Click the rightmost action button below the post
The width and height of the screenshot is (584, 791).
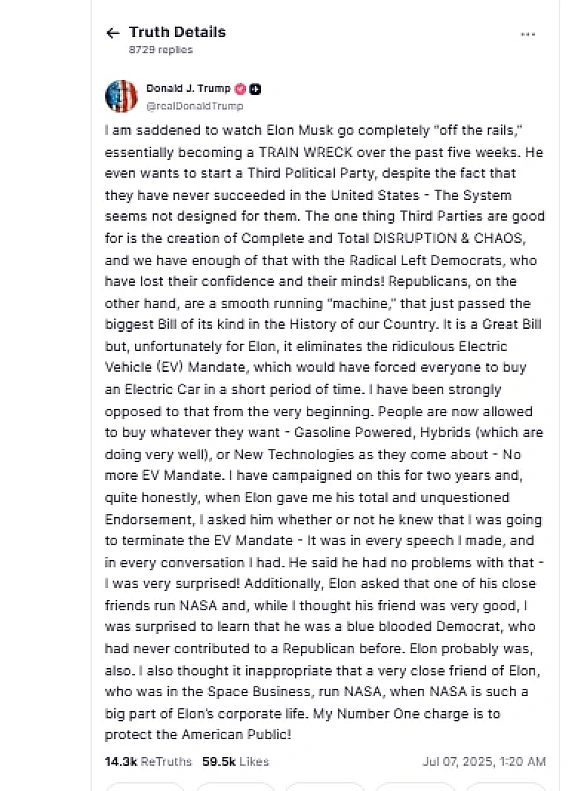506,786
